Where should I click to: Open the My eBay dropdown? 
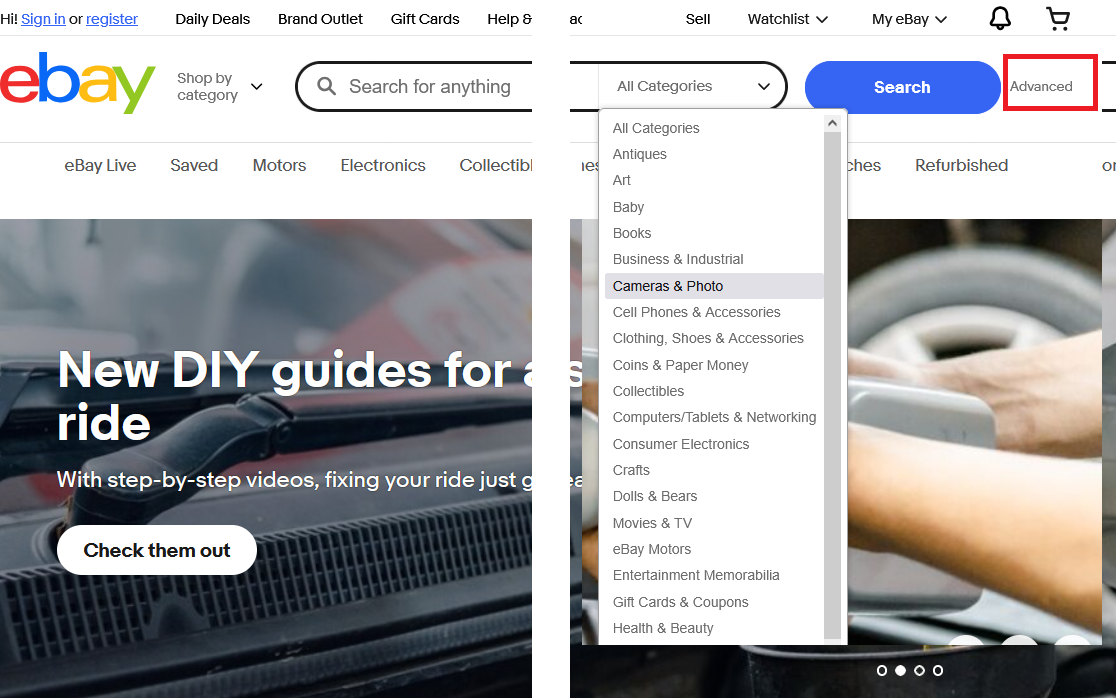[908, 19]
